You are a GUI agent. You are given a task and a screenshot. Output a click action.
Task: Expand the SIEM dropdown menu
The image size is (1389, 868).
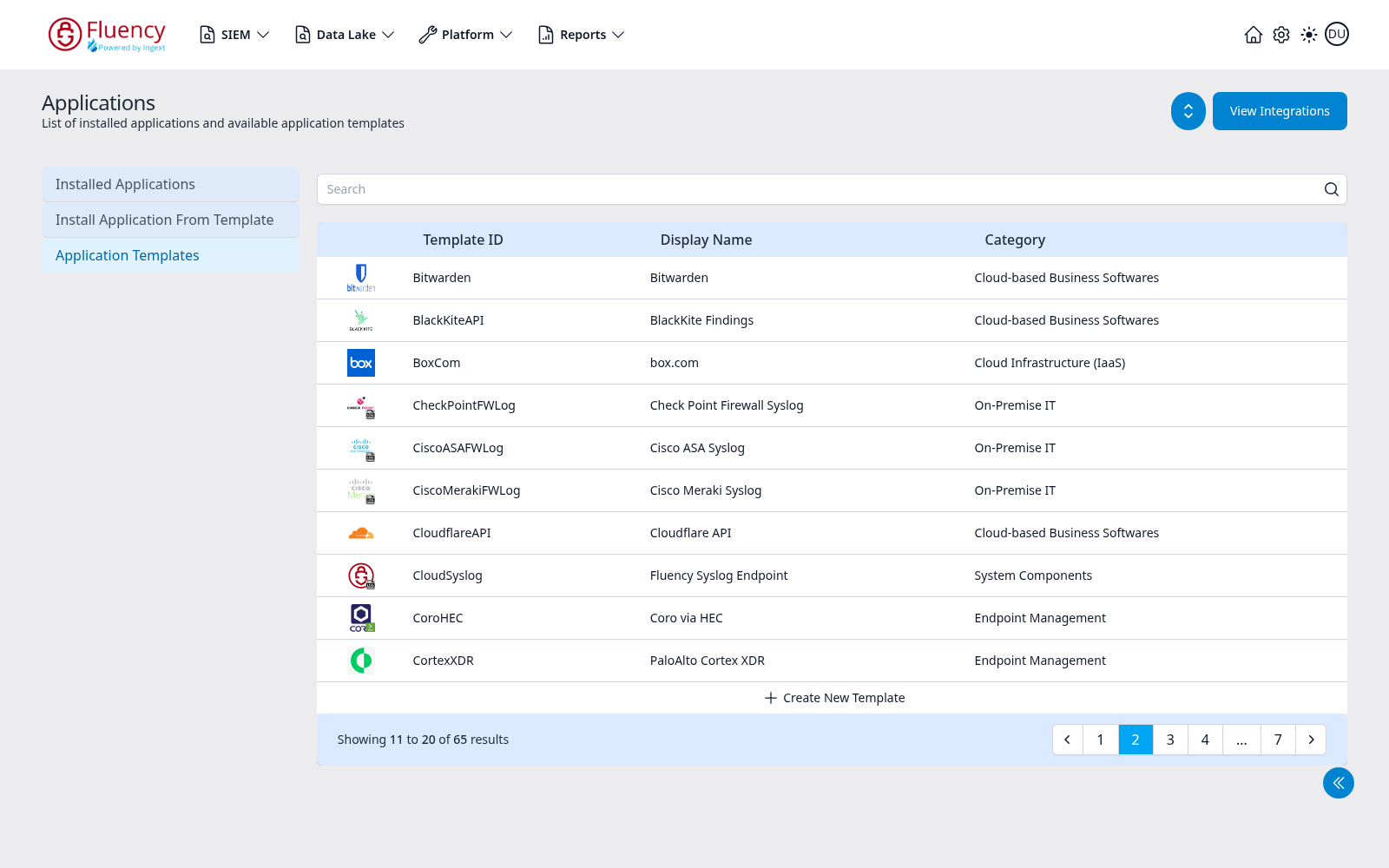tap(234, 35)
